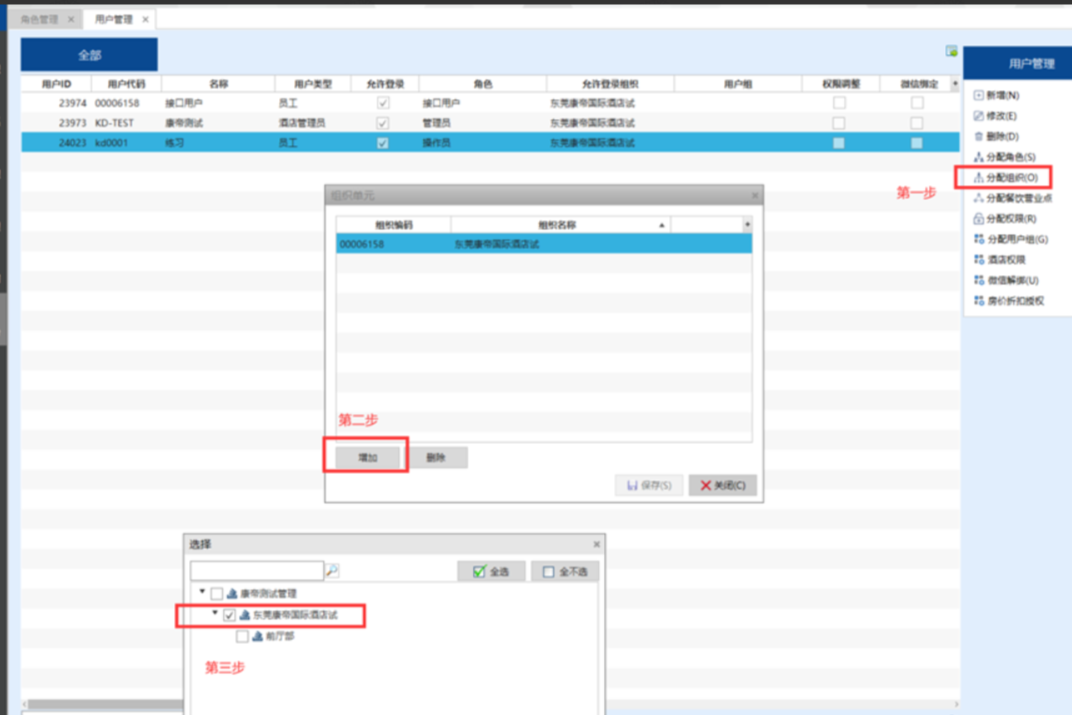Click the 新增(N) add user icon

click(979, 96)
